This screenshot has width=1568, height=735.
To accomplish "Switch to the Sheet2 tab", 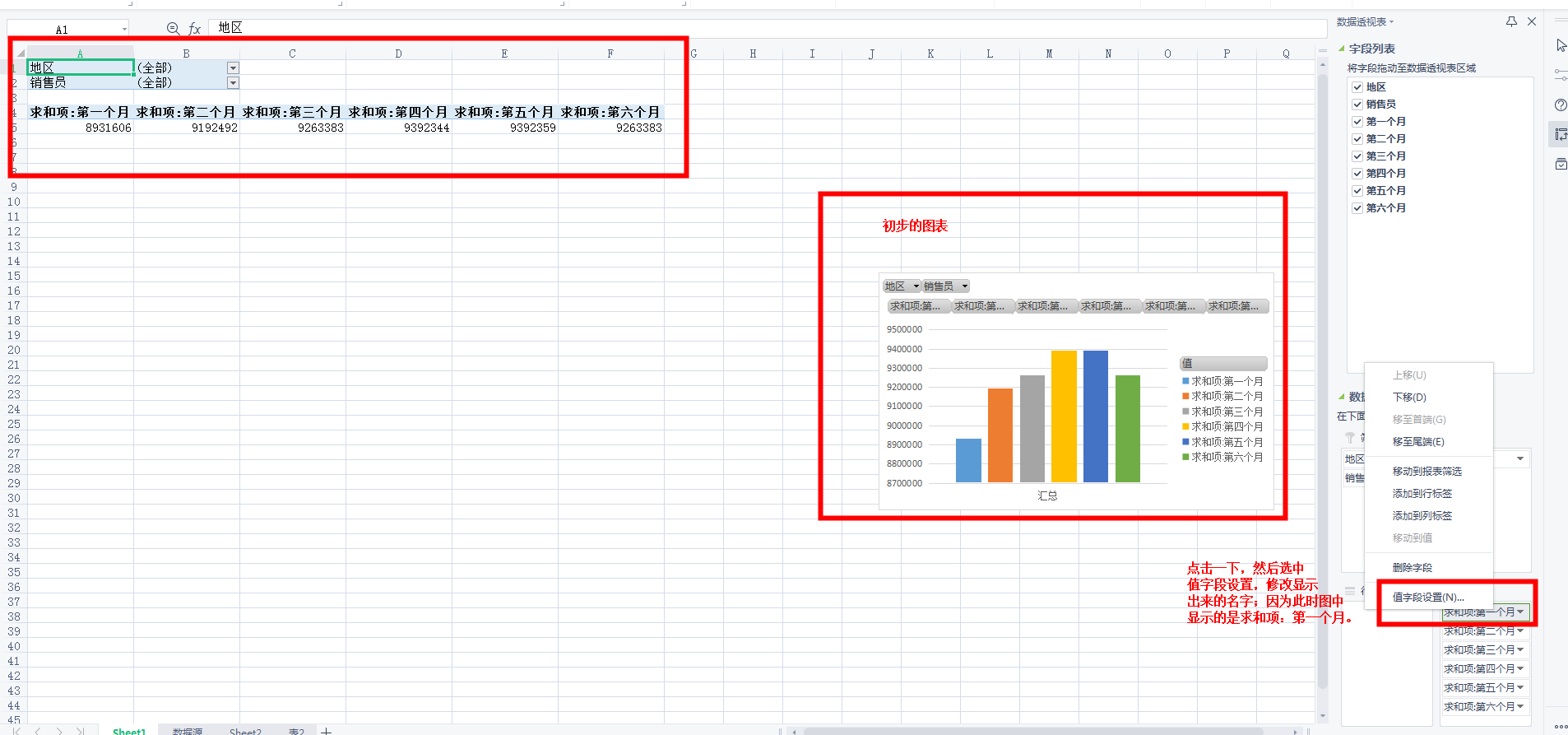I will (245, 731).
